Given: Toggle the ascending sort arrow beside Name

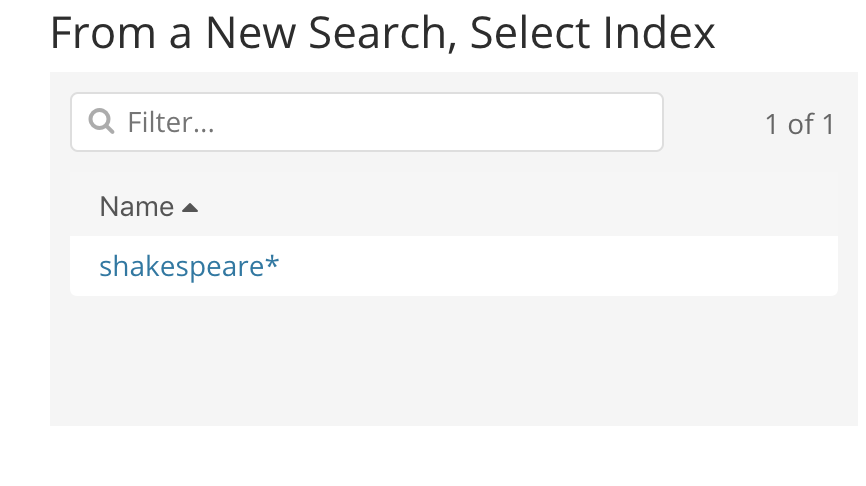Looking at the screenshot, I should 190,208.
